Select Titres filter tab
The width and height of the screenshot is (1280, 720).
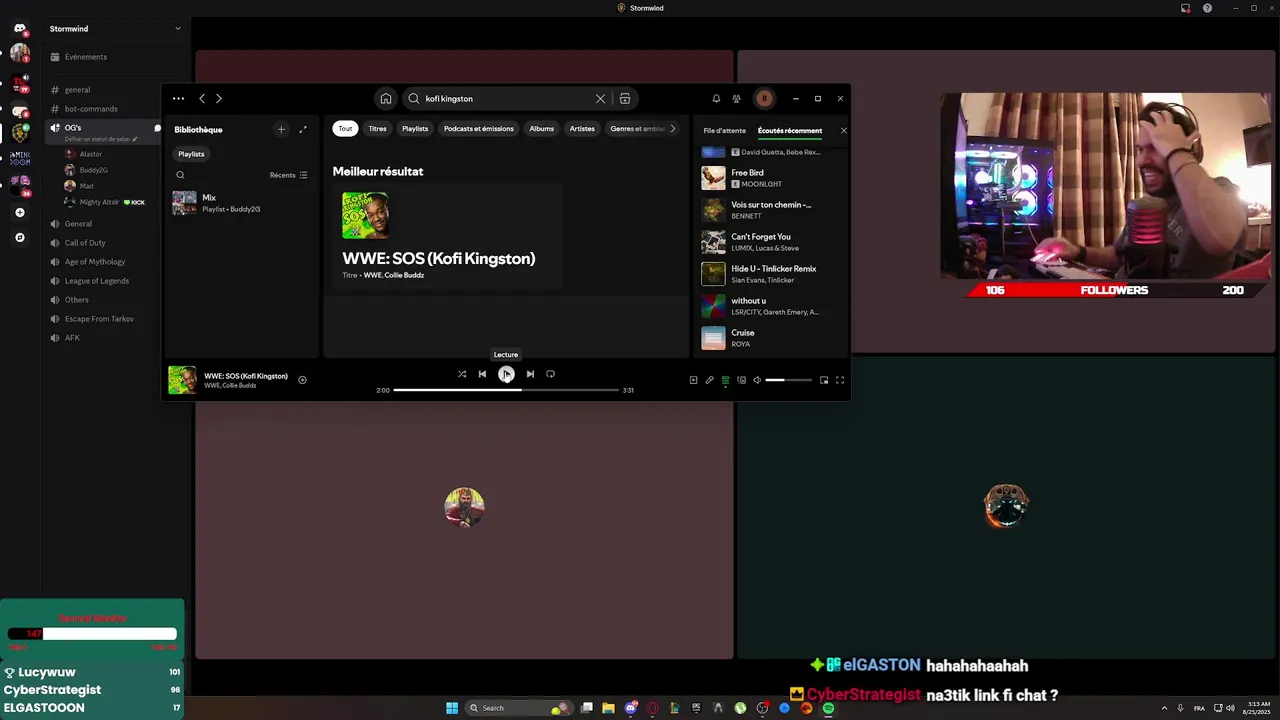click(377, 129)
